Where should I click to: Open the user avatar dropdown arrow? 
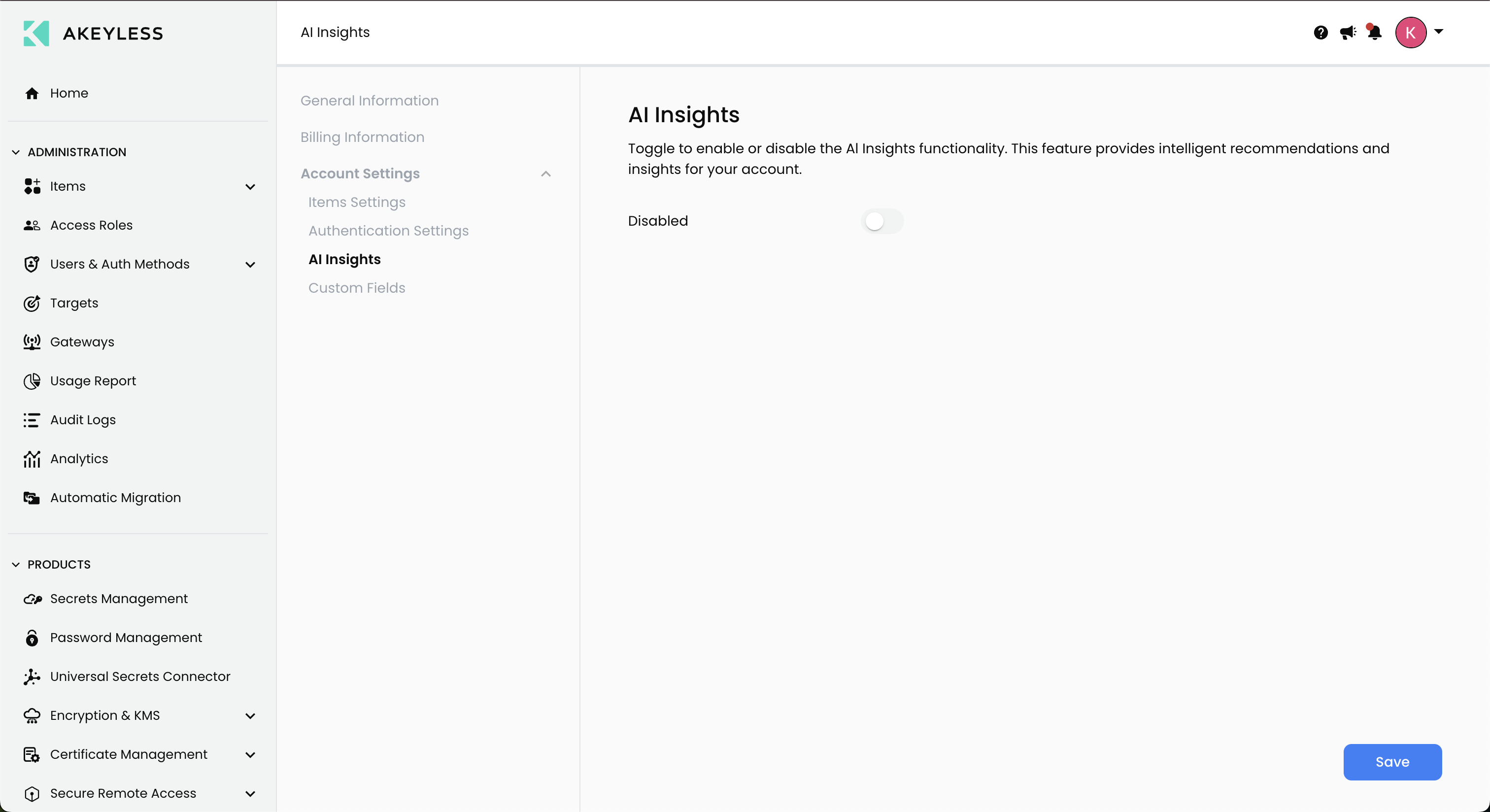1439,32
